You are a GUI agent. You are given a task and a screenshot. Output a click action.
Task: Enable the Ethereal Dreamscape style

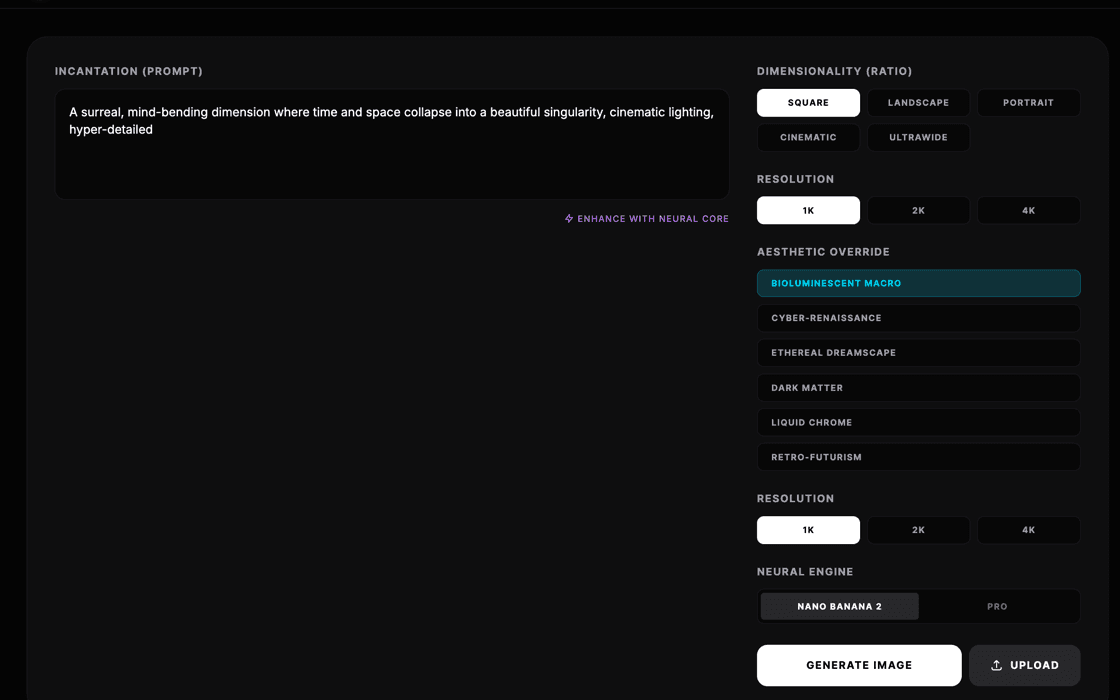pos(918,353)
